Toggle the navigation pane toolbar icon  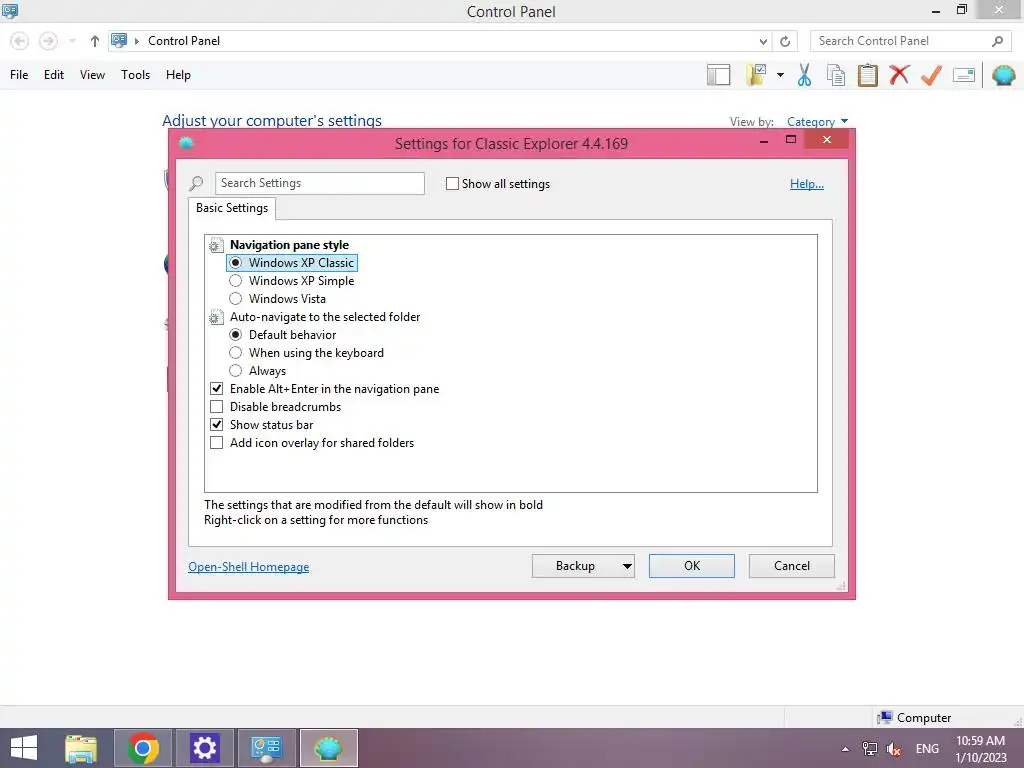tap(718, 75)
